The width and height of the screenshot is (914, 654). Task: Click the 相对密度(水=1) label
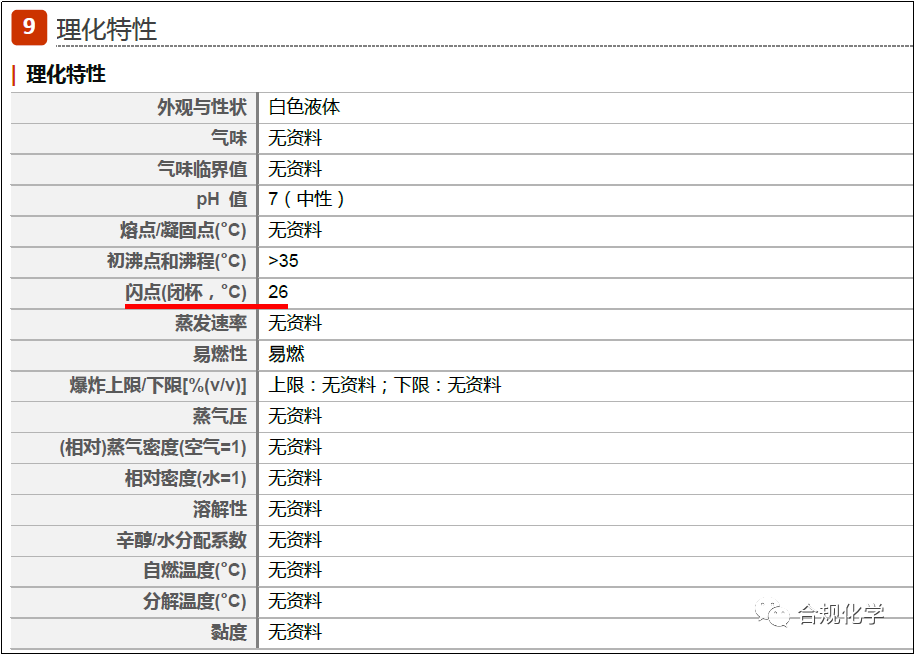pos(185,478)
